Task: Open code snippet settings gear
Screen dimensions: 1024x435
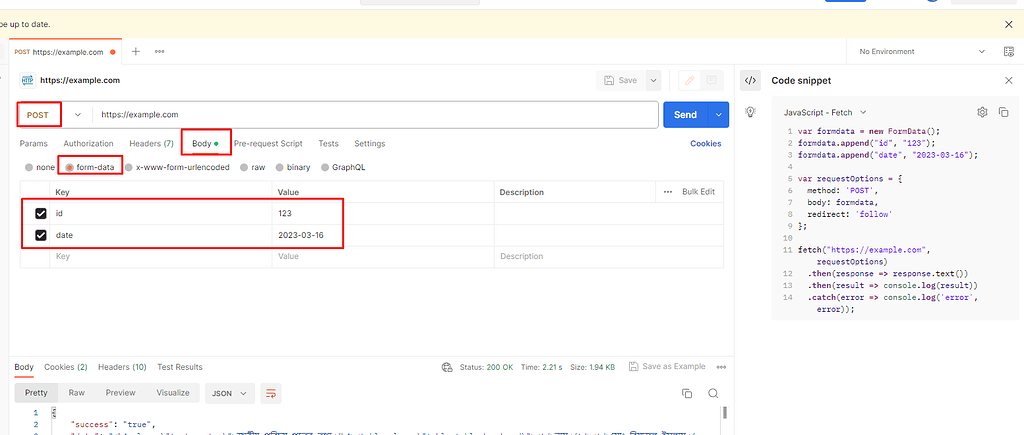Action: [982, 112]
